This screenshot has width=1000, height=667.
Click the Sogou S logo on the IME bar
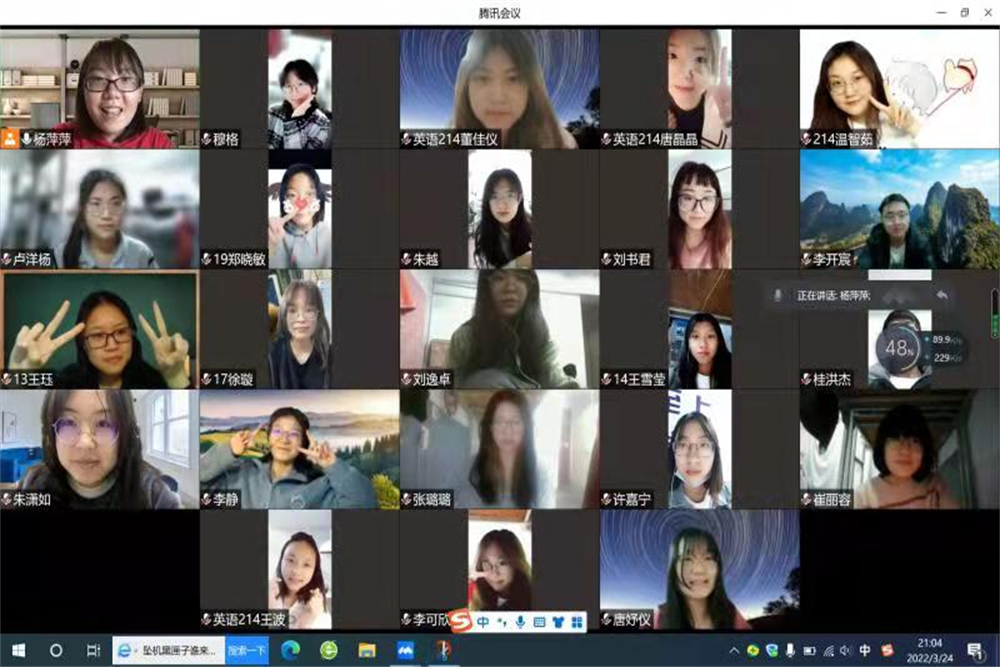[459, 621]
